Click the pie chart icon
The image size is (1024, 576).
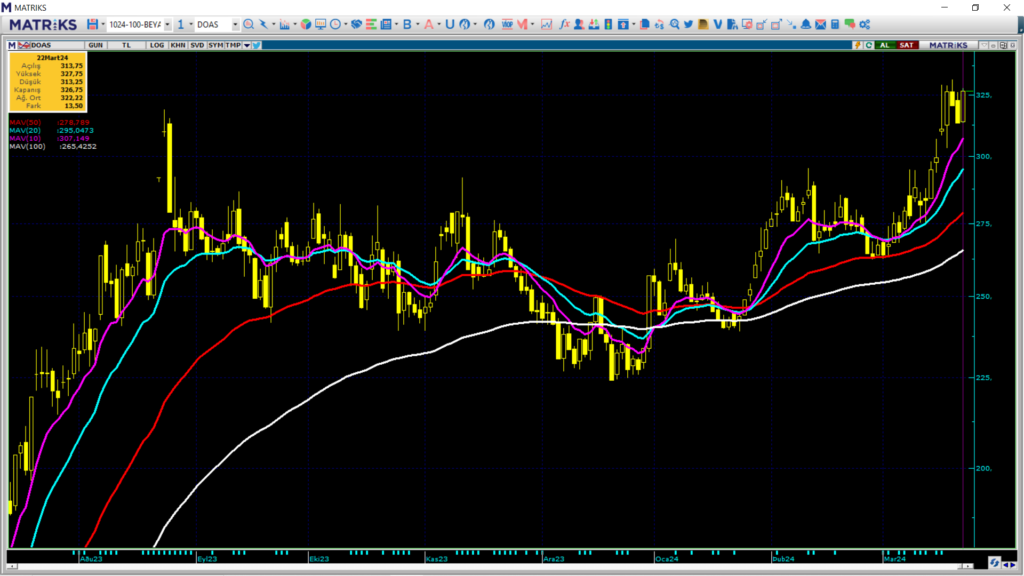click(305, 24)
